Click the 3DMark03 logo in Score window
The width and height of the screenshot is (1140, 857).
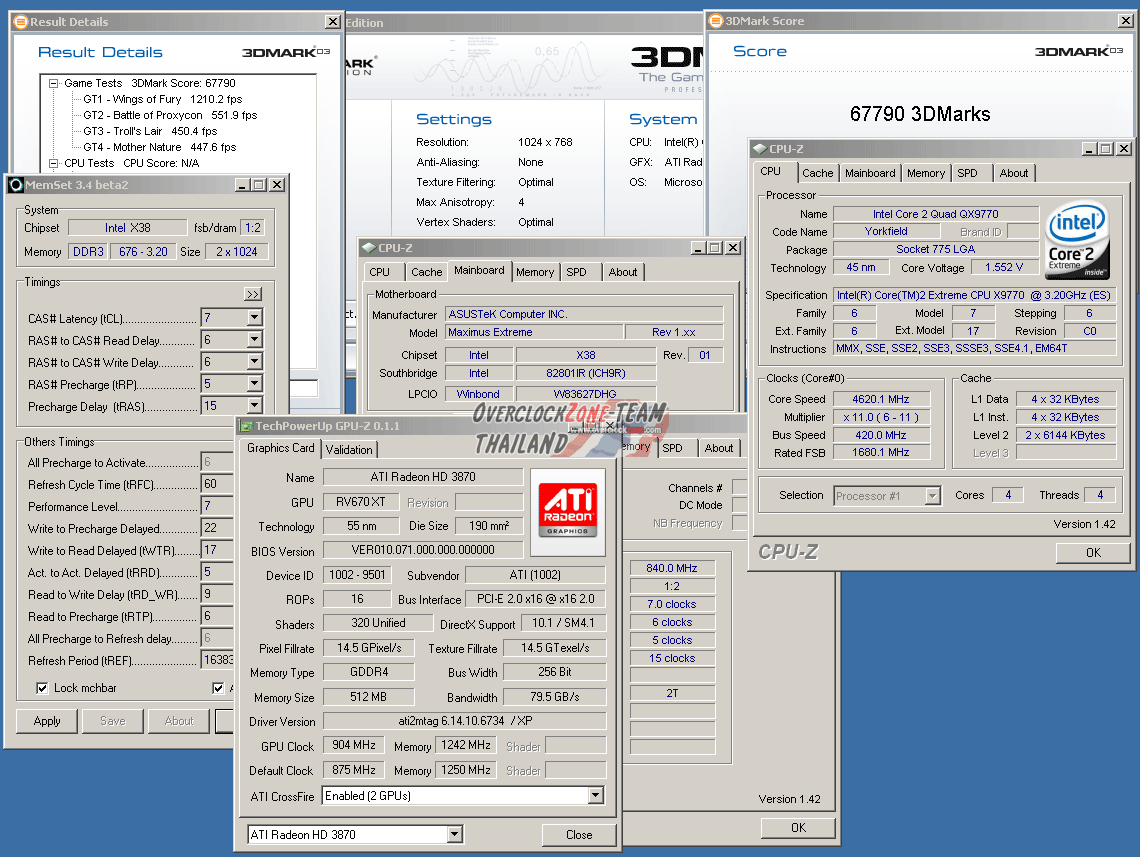click(1079, 52)
